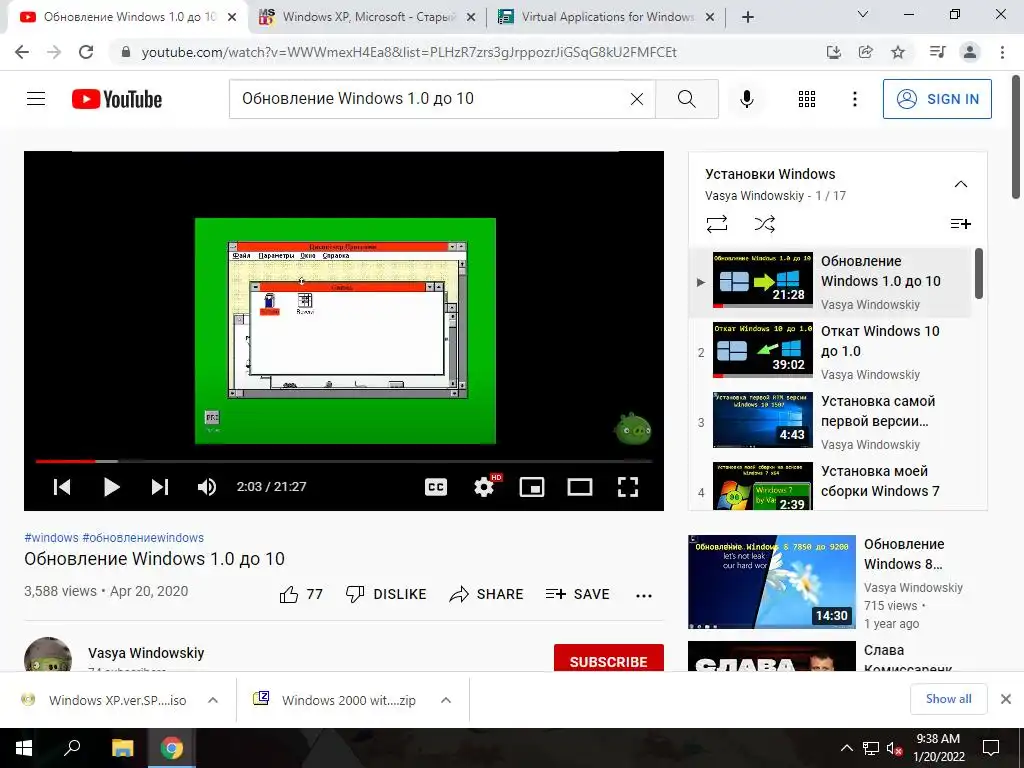Viewport: 1024px width, 768px height.
Task: Open File Explorer from taskbar
Action: 123,748
